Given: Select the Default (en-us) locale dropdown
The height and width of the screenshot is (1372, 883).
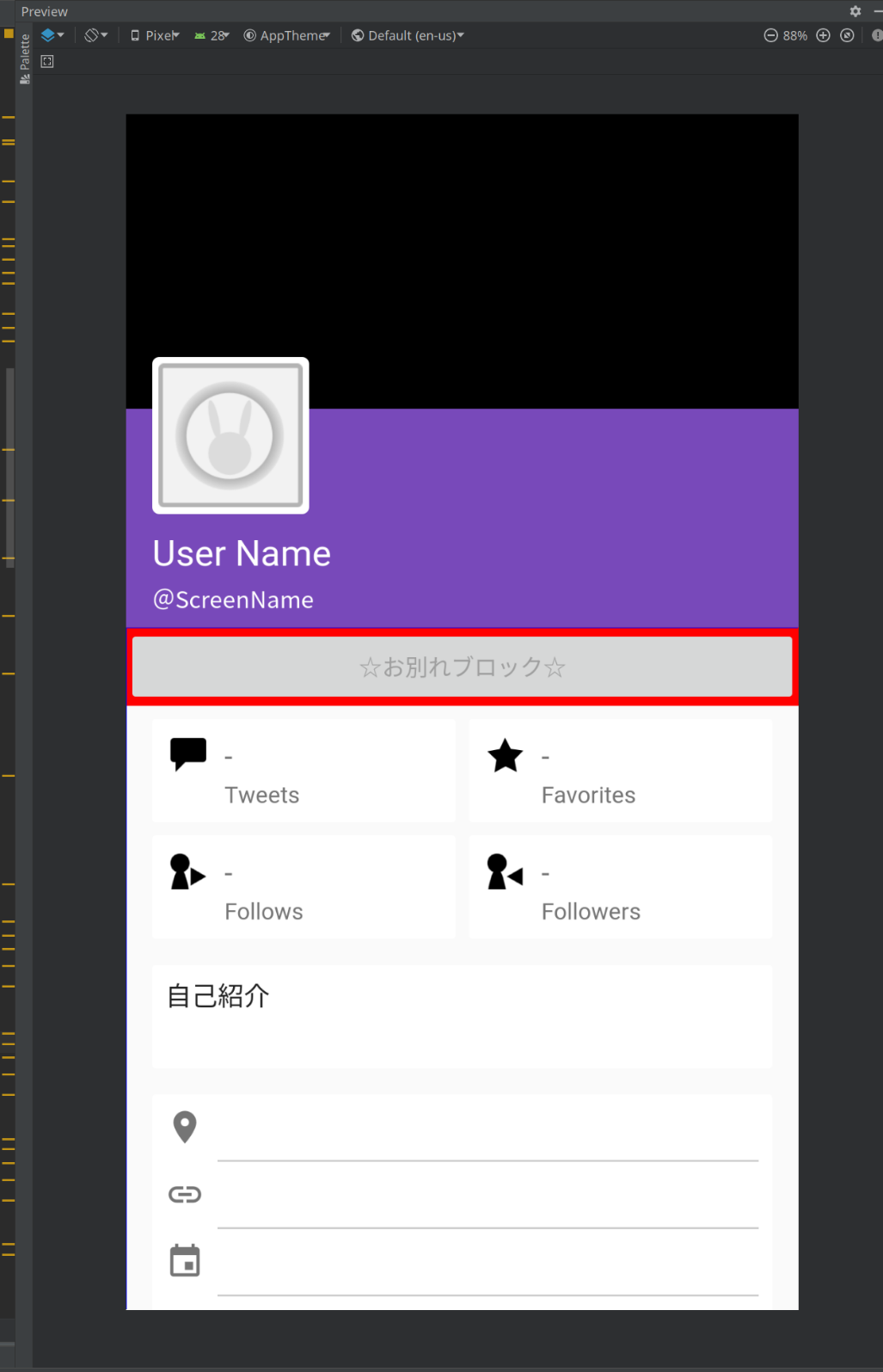Looking at the screenshot, I should point(408,35).
